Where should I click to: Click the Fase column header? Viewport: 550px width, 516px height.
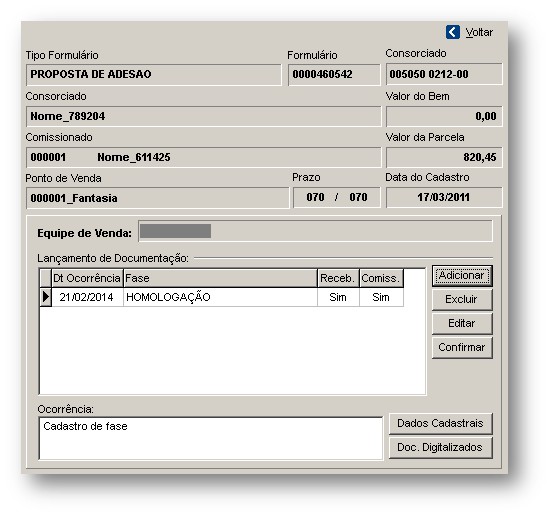click(220, 279)
